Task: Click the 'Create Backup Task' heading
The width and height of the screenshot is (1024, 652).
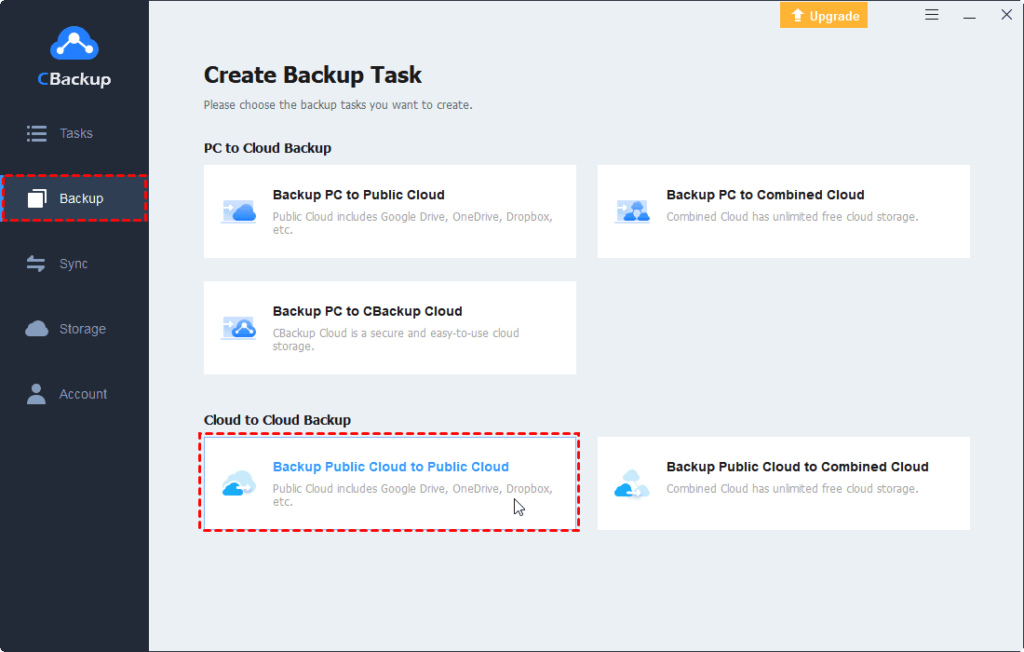Action: coord(312,75)
